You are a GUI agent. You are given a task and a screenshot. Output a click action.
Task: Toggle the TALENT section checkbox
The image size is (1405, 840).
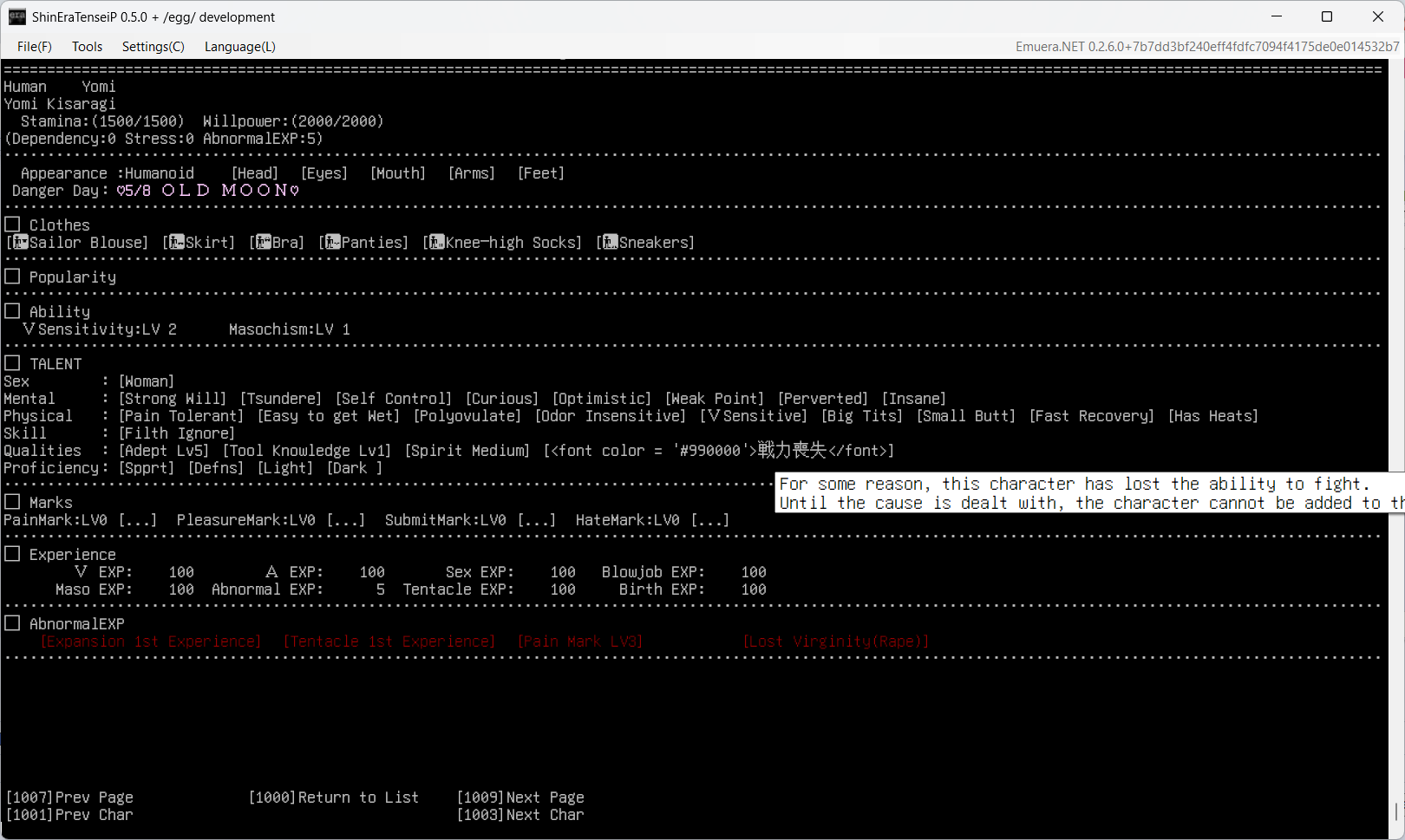[x=12, y=363]
